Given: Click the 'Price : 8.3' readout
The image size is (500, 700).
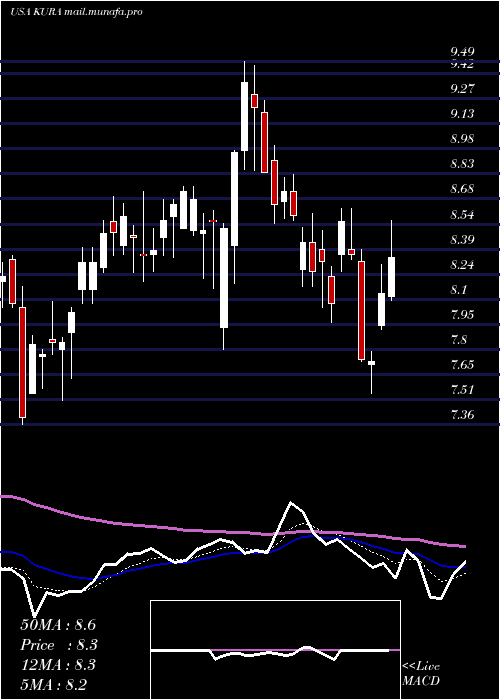Looking at the screenshot, I should 59,645.
